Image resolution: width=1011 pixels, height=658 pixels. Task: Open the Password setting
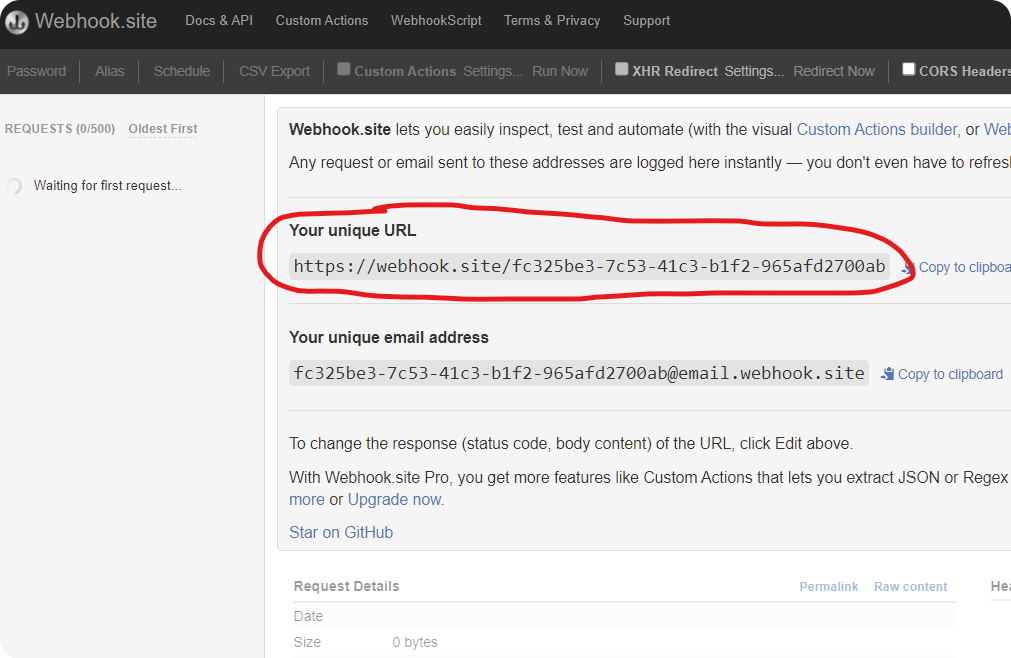click(36, 71)
